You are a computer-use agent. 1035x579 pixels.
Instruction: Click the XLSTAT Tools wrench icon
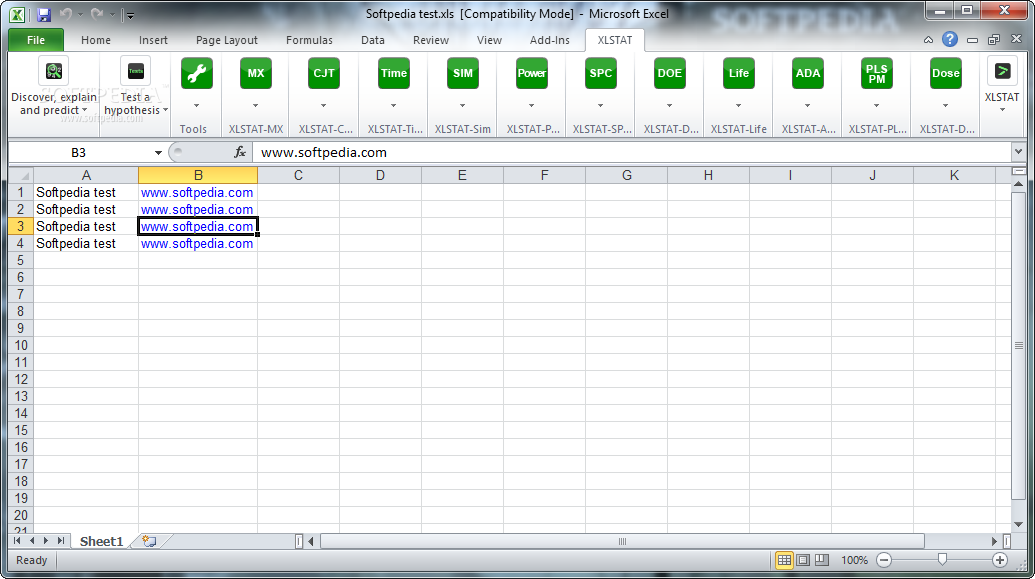(197, 73)
